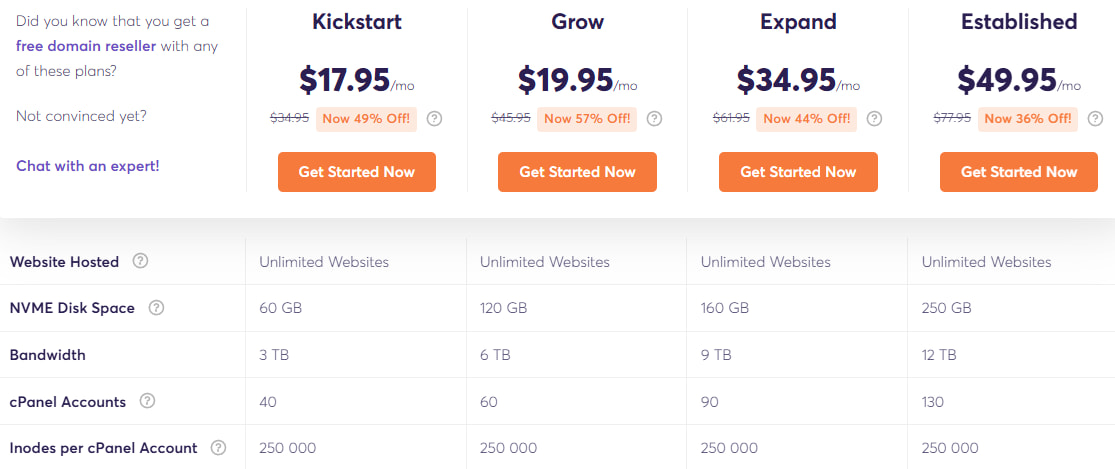Click the Now 44% Off badge

[806, 119]
